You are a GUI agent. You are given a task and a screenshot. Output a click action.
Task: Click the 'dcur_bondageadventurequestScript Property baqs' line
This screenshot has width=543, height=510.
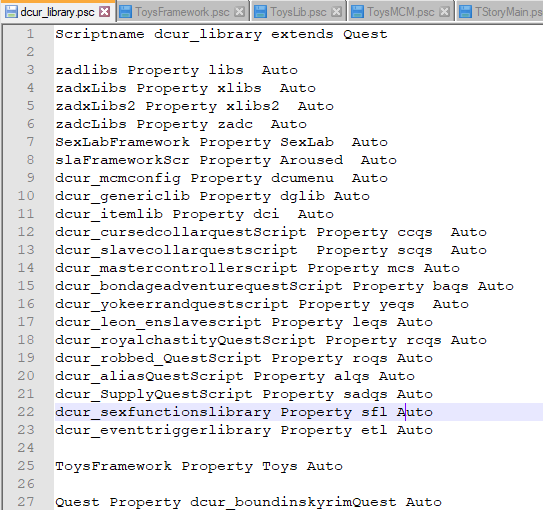pyautogui.click(x=285, y=286)
